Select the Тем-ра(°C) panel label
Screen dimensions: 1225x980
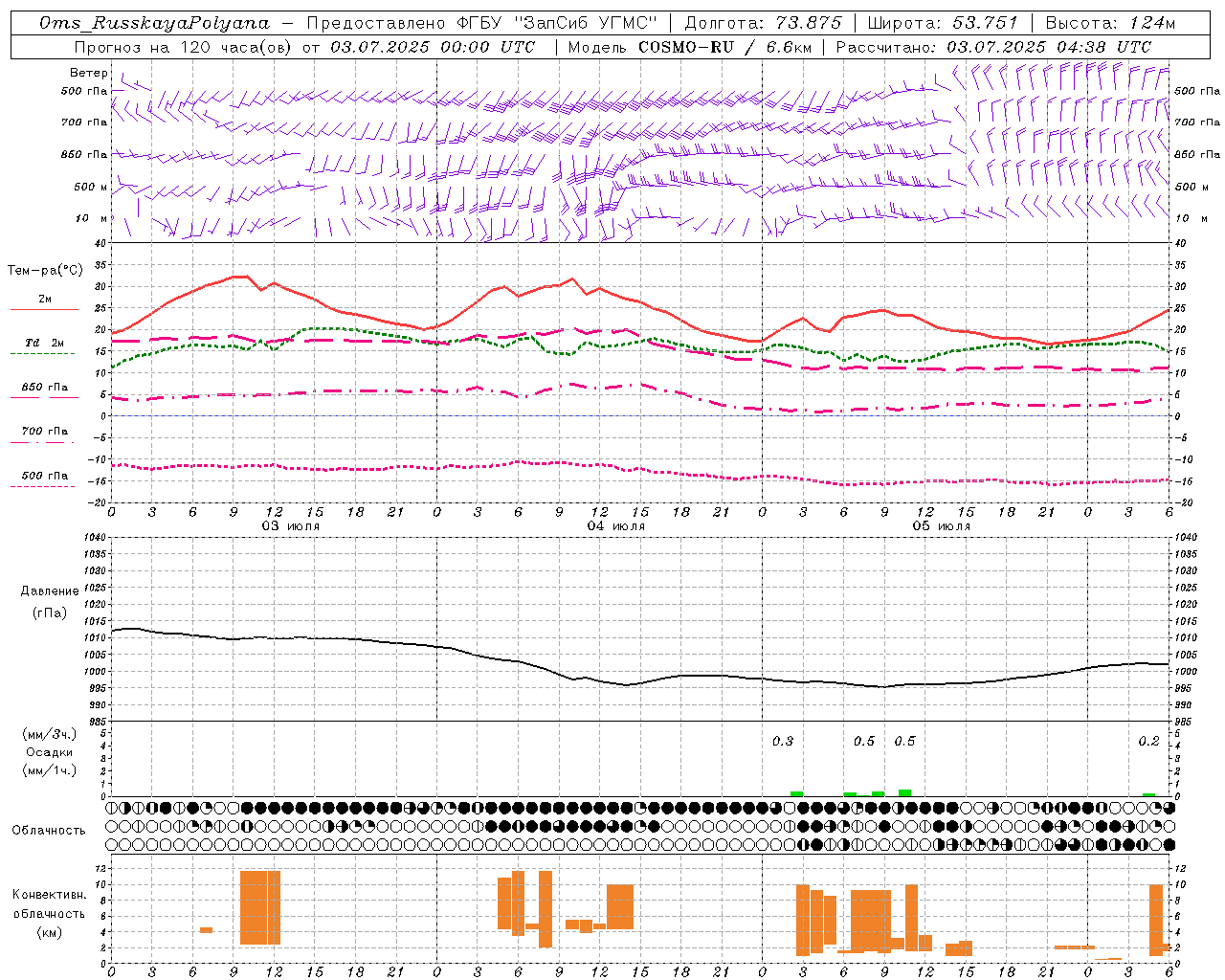[45, 271]
